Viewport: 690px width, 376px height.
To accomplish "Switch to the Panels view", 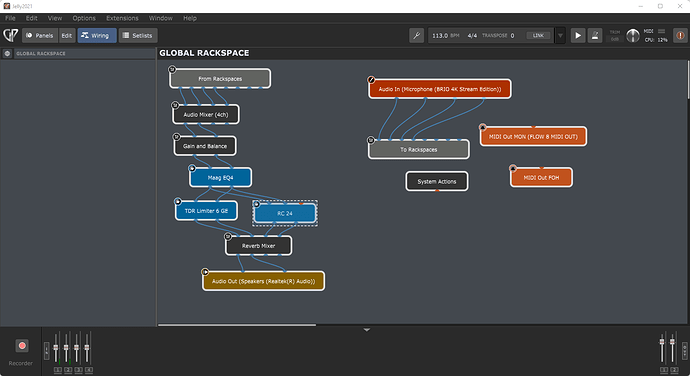I will (x=40, y=36).
